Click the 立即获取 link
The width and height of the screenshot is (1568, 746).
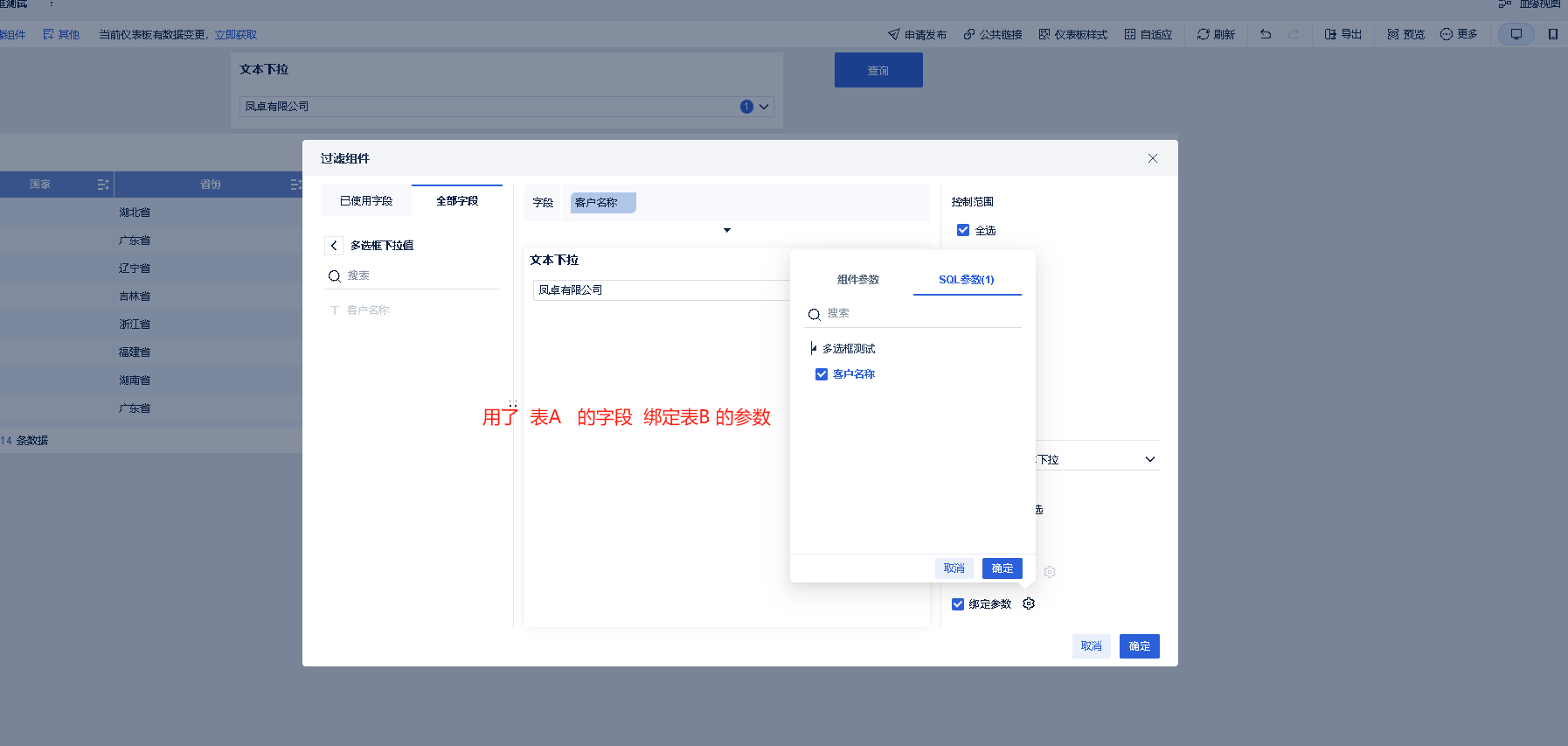pyautogui.click(x=236, y=35)
